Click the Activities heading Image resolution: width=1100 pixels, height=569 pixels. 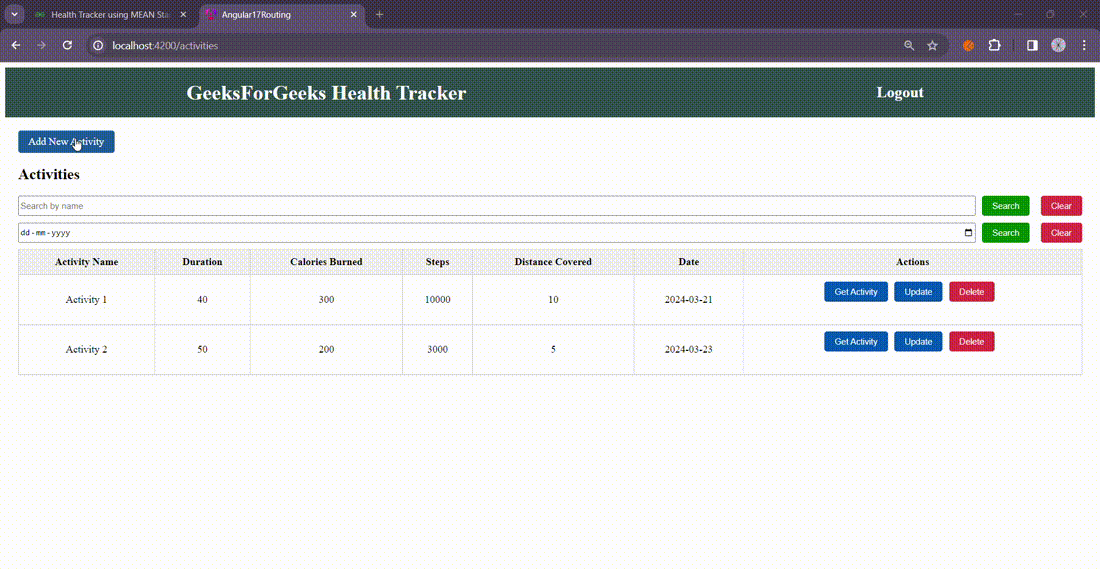coord(49,175)
